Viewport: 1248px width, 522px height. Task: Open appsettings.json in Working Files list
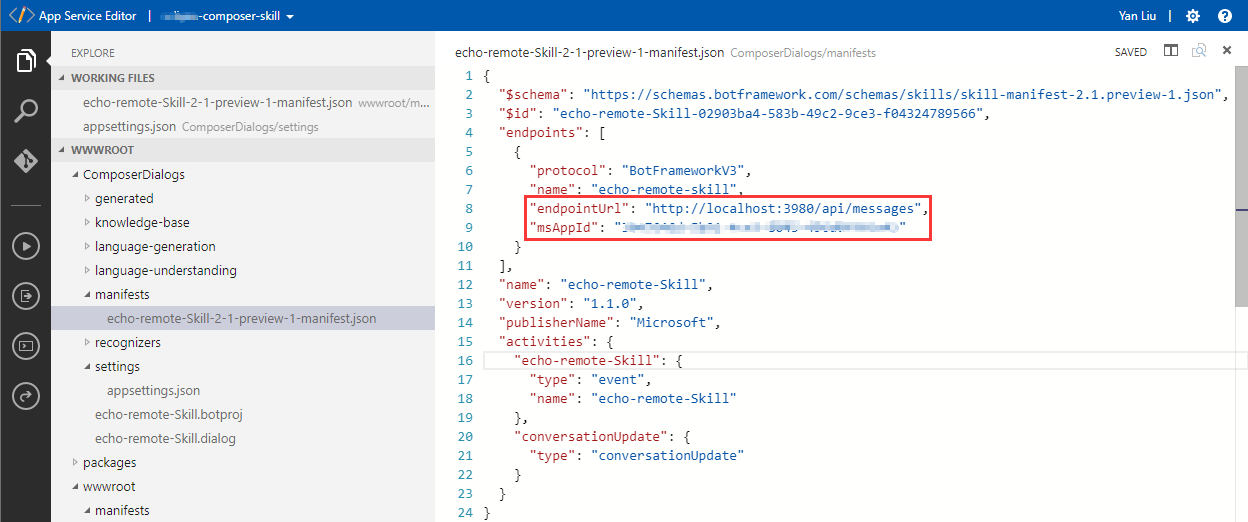[x=243, y=126]
